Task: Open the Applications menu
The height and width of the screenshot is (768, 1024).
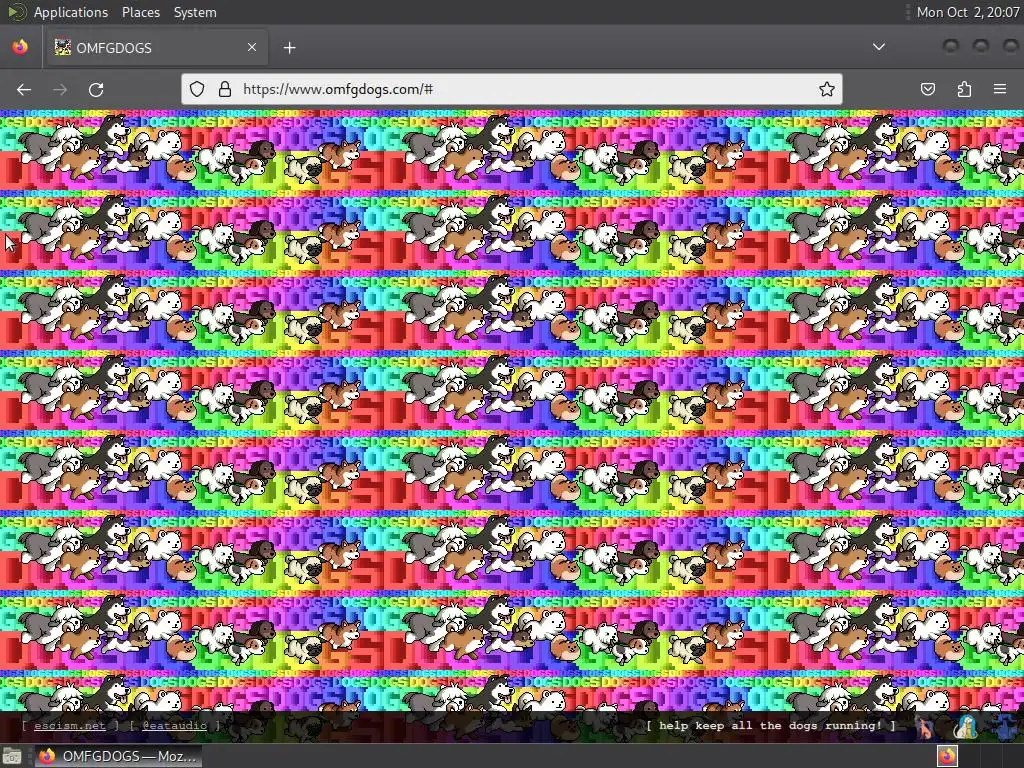Action: [x=71, y=12]
